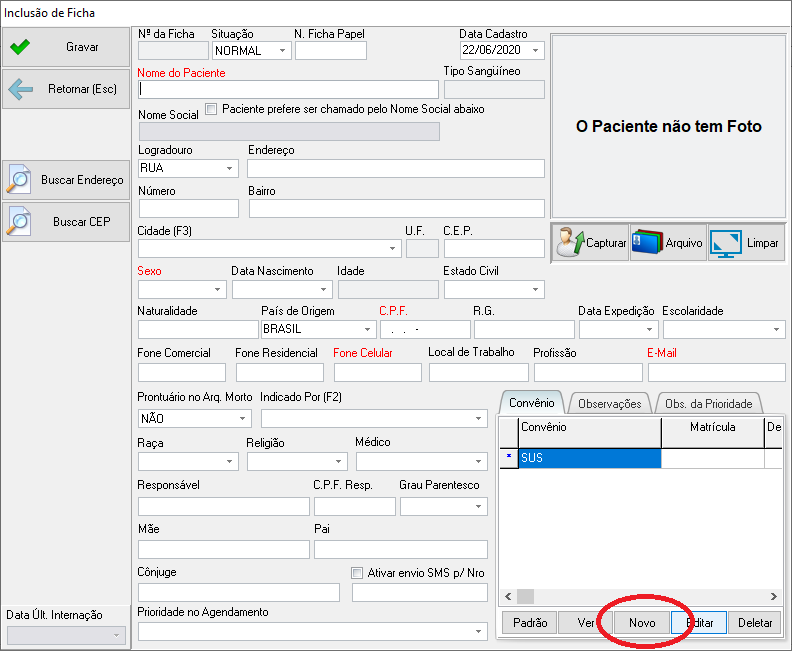Screen dimensions: 792x651
Task: Open the Obs. da Prioridade tab
Action: 709,404
